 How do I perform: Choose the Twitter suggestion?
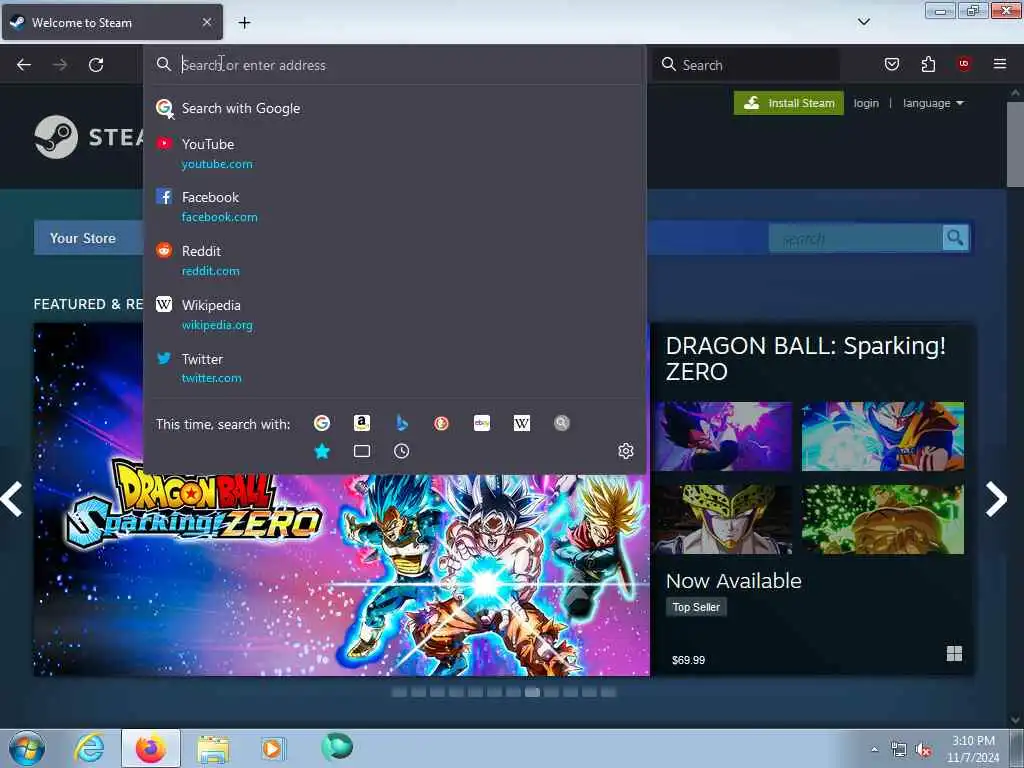point(394,368)
